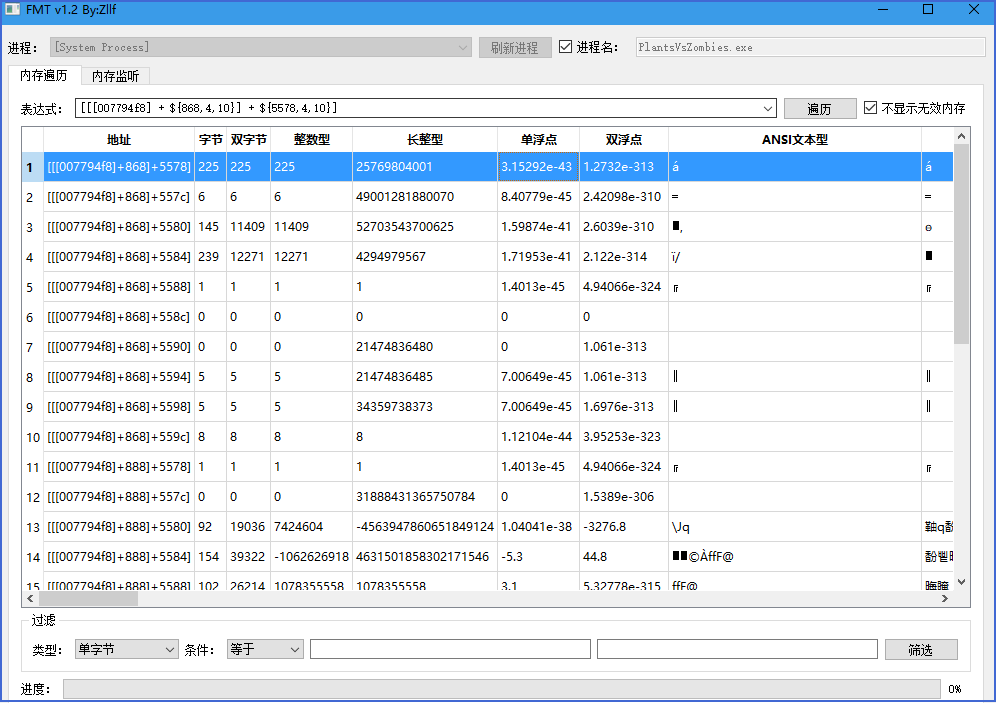996x703 pixels.
Task: Close the FMT v1.2 window
Action: pyautogui.click(x=974, y=10)
